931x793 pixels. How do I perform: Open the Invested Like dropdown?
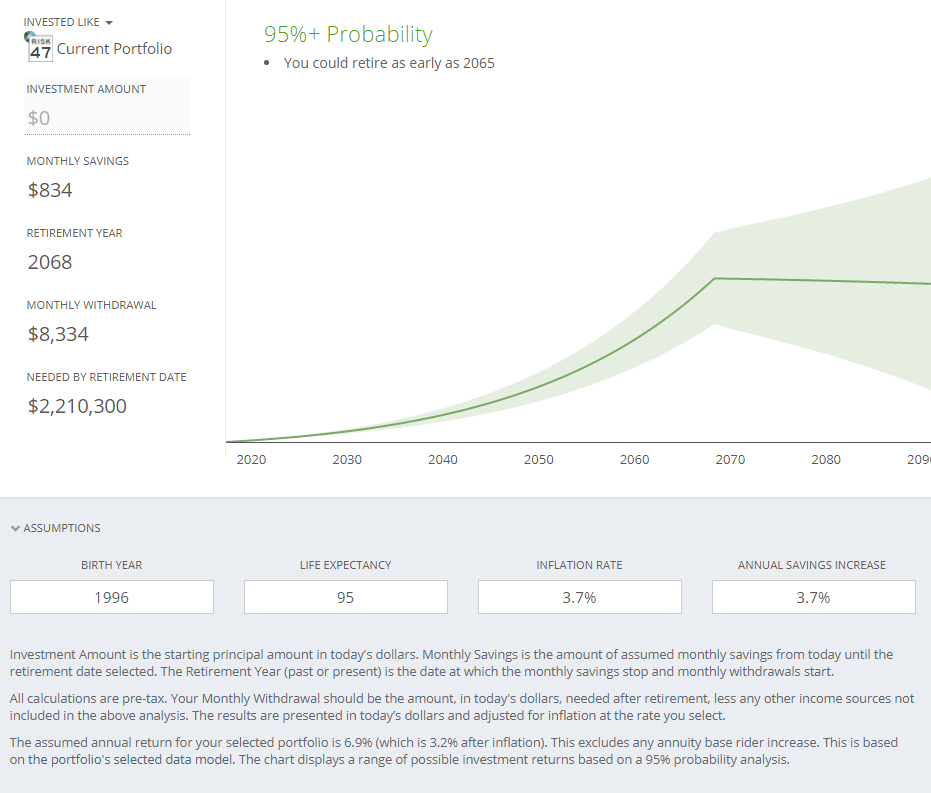[x=68, y=22]
